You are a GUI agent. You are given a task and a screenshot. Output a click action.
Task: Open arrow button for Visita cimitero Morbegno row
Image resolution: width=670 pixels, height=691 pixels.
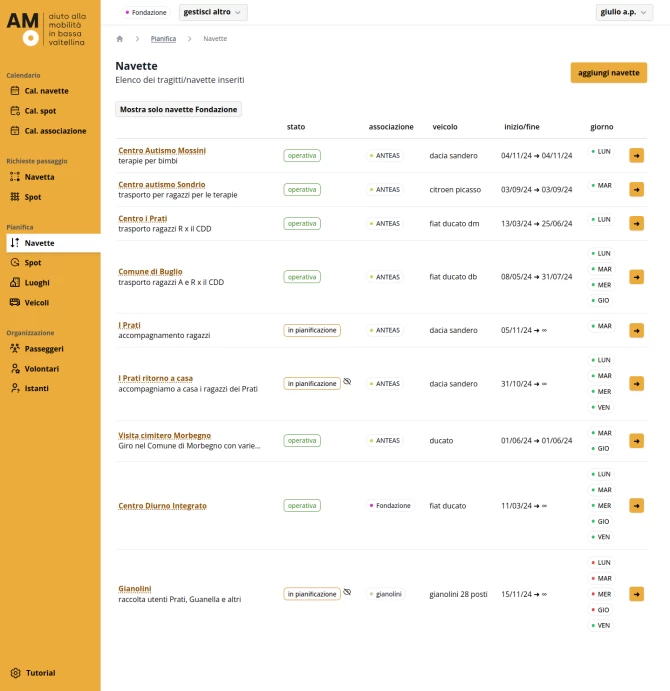(636, 440)
